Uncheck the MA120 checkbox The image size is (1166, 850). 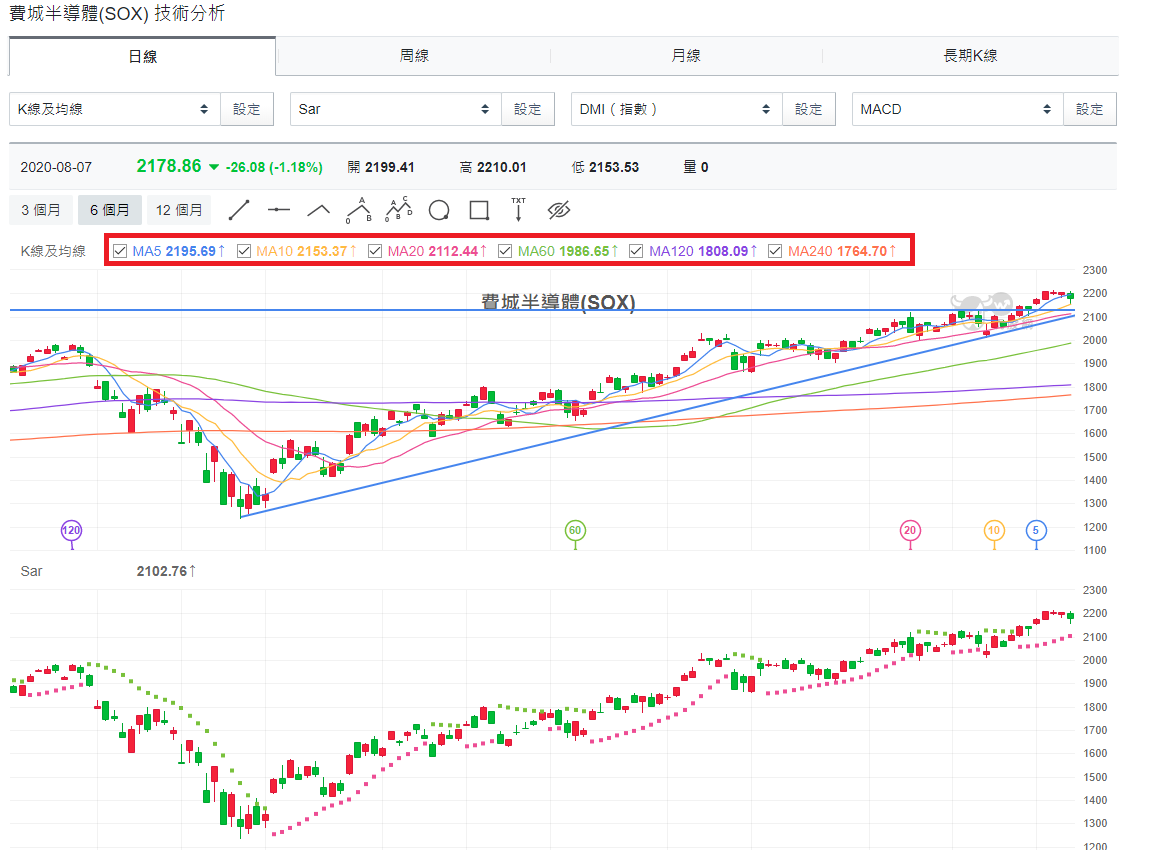click(x=636, y=251)
